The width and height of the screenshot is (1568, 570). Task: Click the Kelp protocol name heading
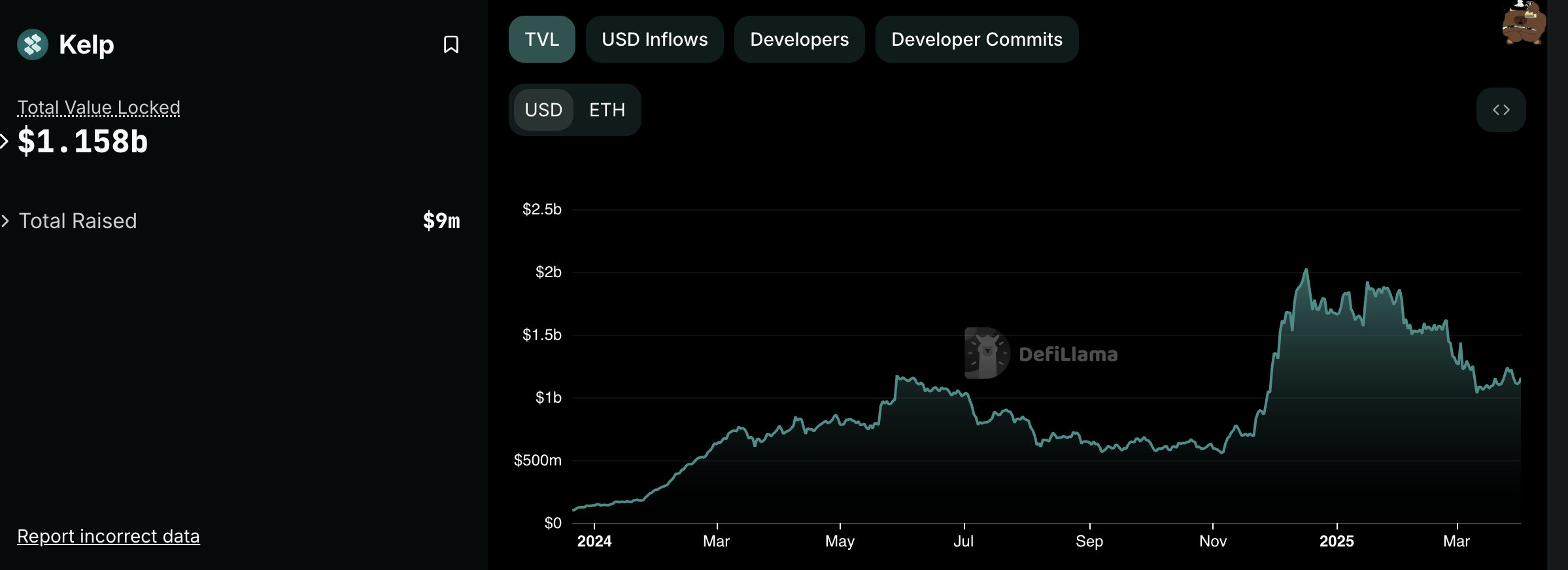(x=86, y=44)
